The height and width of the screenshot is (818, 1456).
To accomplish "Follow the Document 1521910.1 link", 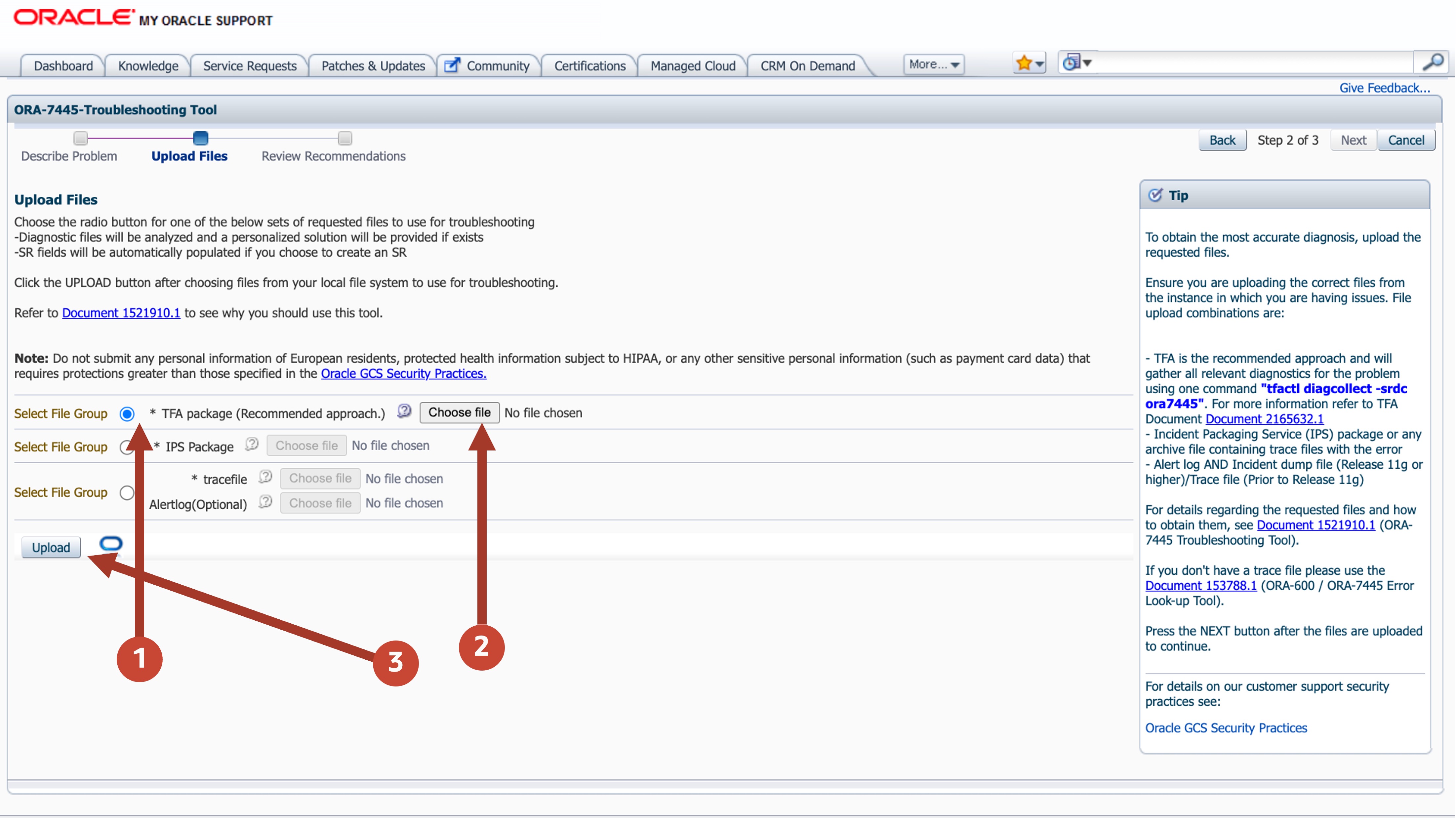I will coord(120,312).
